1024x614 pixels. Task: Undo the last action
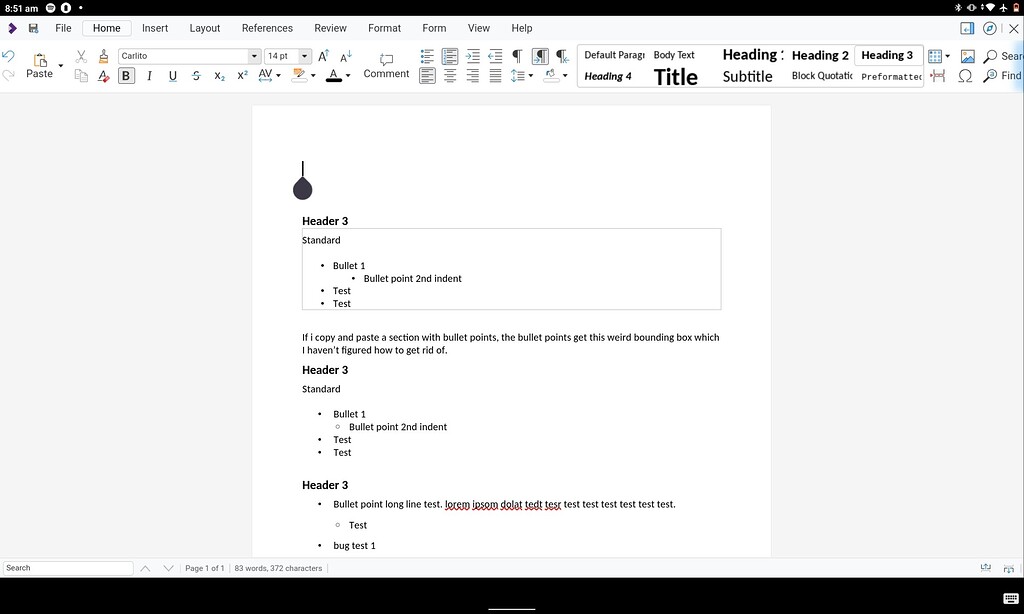click(8, 56)
